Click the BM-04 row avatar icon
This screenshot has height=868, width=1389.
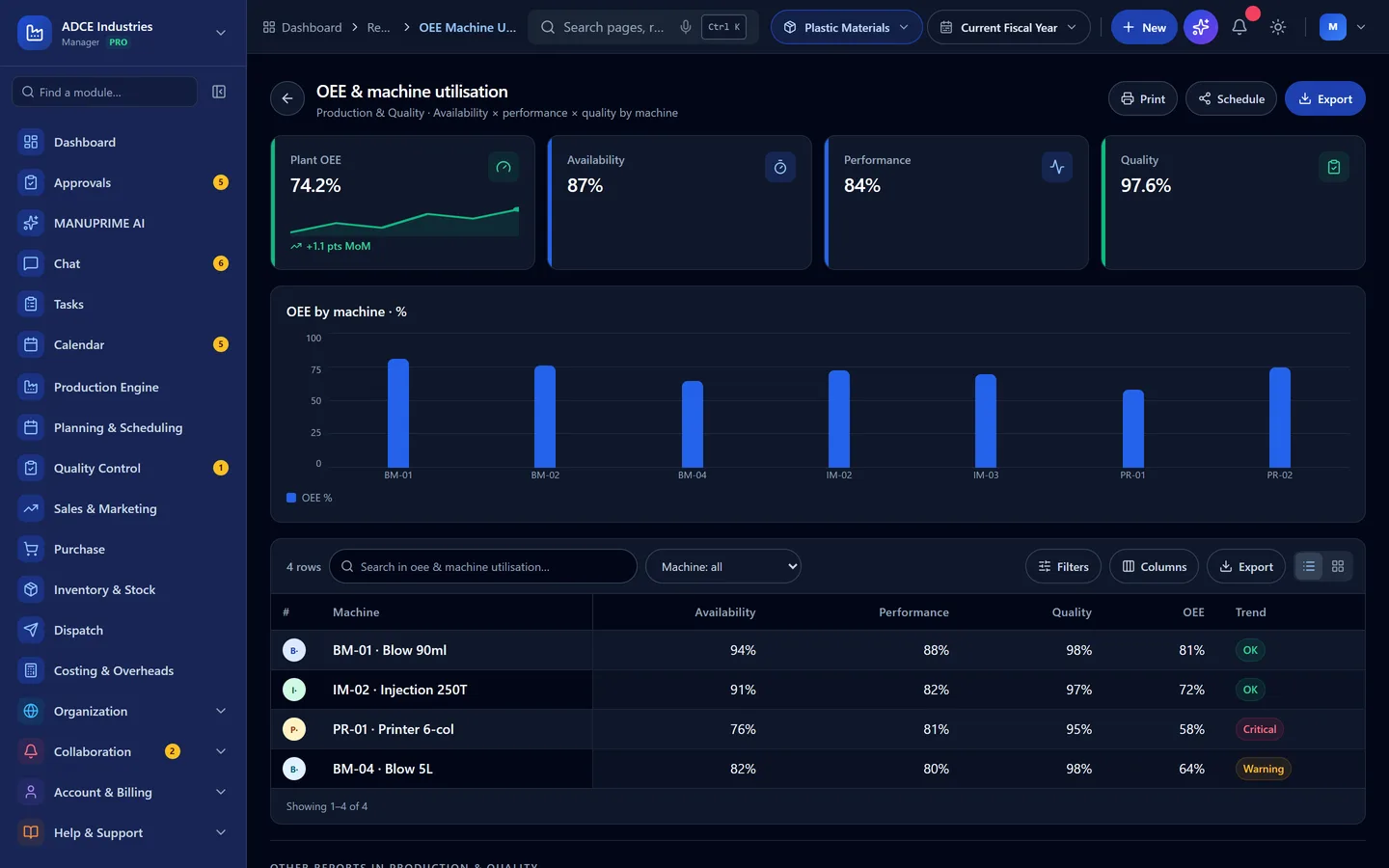pos(294,769)
